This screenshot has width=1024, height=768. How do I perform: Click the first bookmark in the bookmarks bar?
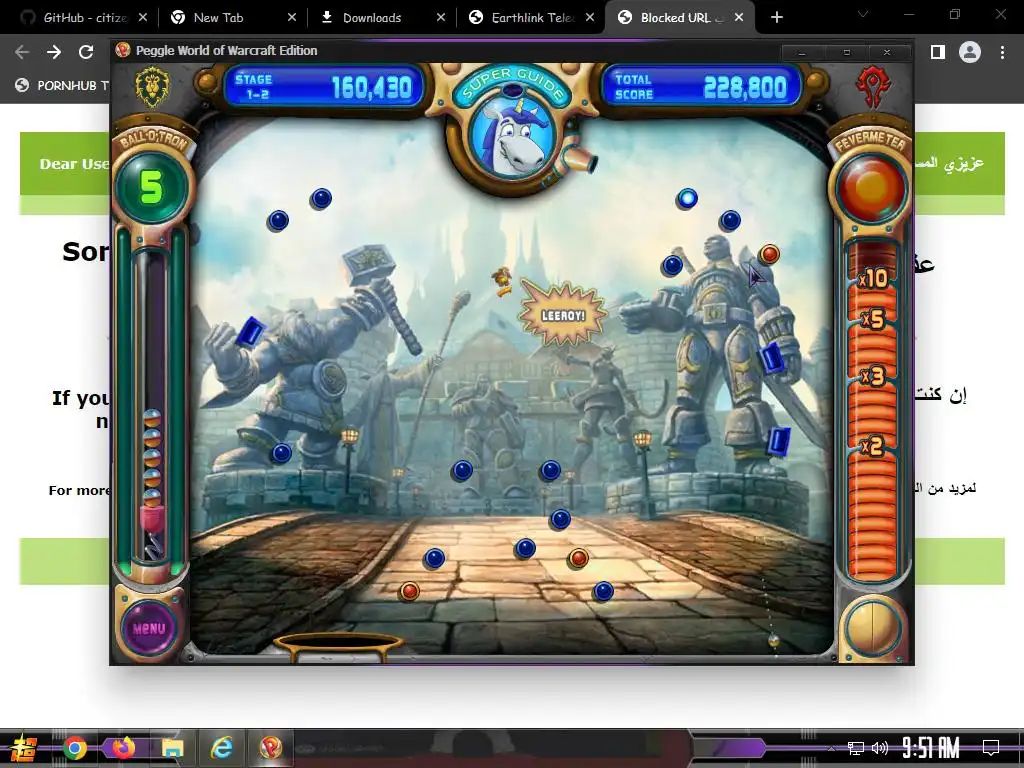click(x=62, y=86)
